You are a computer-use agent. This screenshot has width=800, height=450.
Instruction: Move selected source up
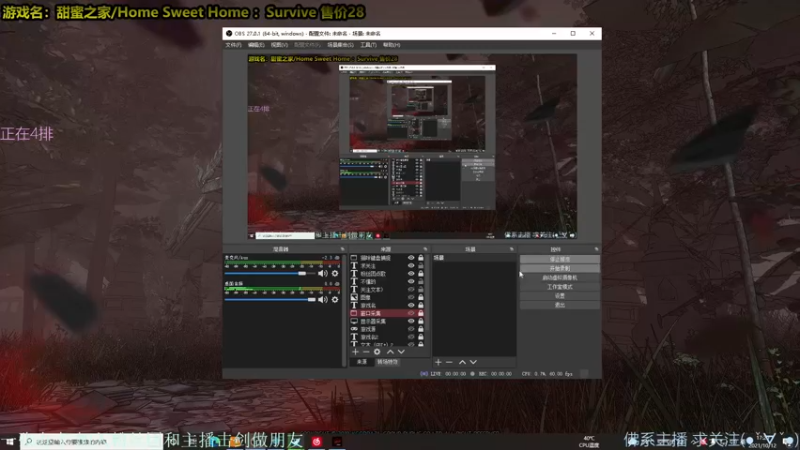(x=390, y=352)
